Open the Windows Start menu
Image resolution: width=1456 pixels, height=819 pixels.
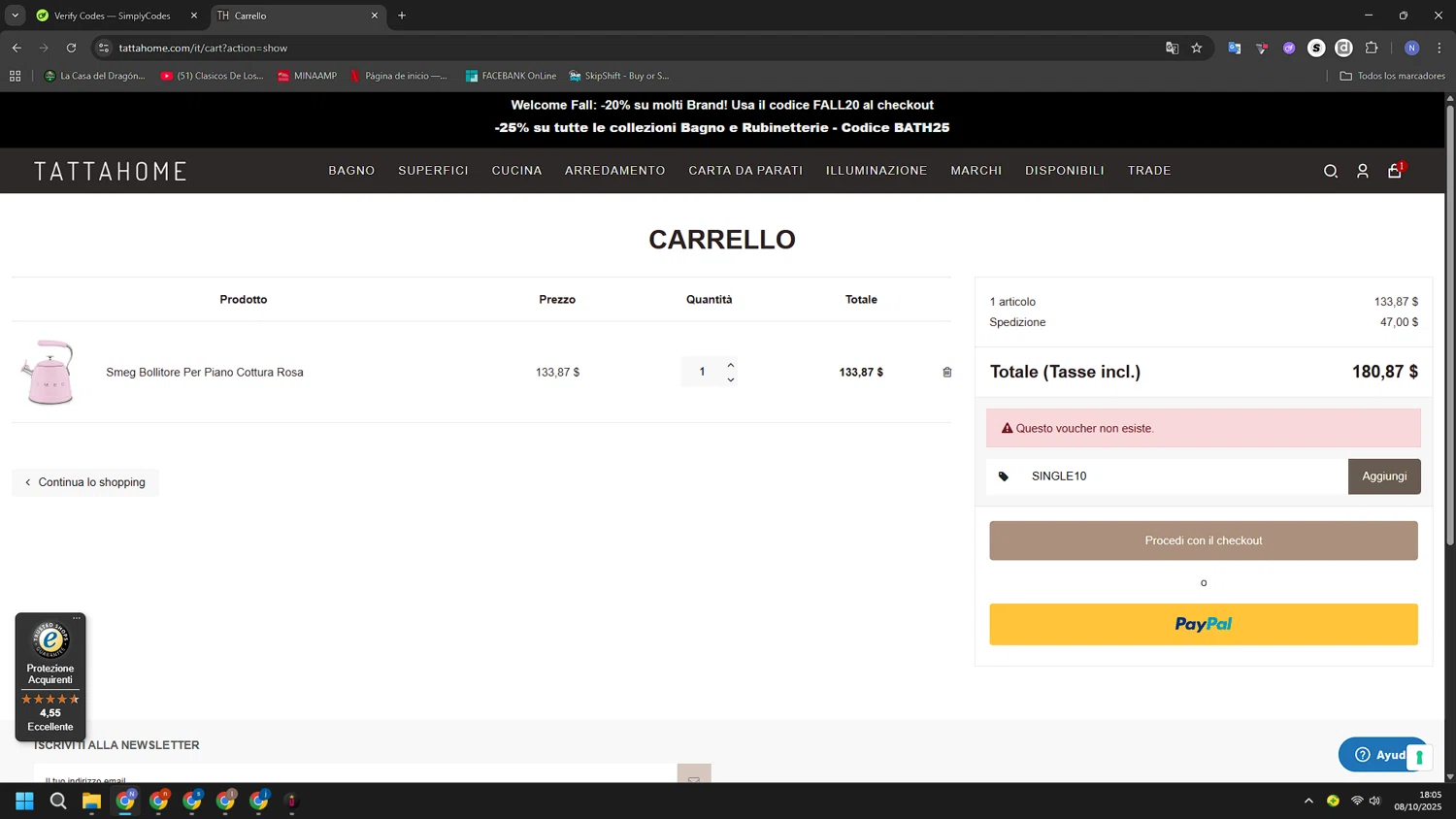click(25, 801)
